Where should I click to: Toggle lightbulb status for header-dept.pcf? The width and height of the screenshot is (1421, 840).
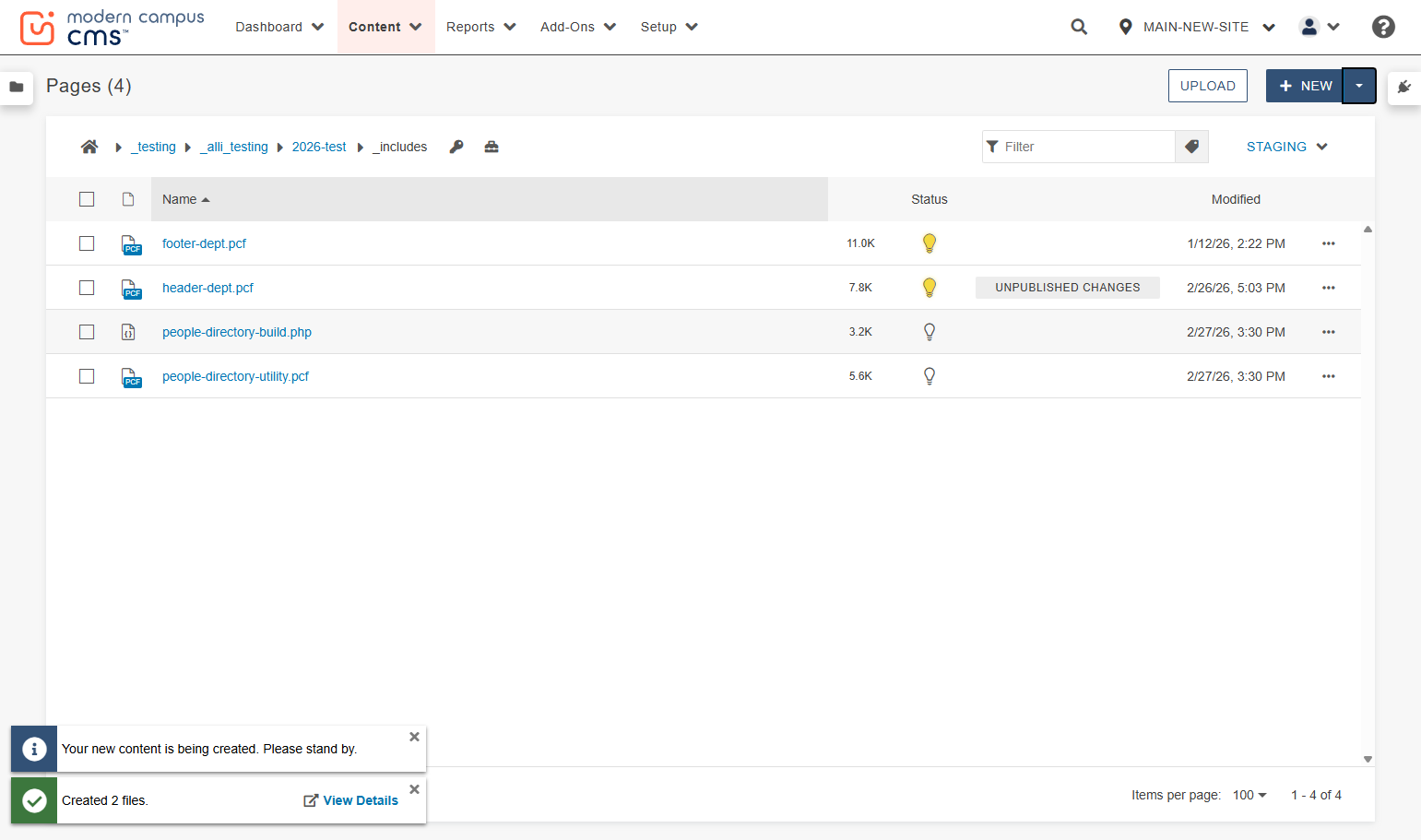(x=930, y=288)
